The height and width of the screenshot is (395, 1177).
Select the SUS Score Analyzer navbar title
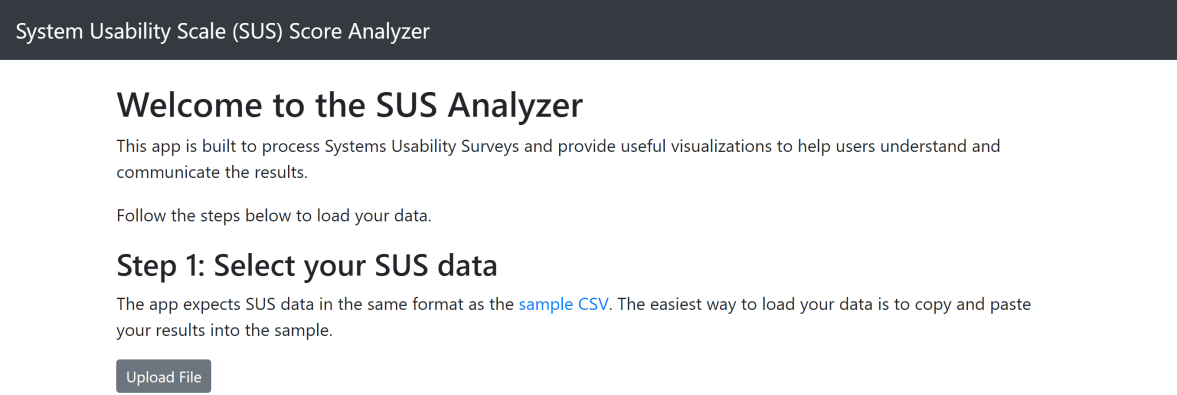[223, 32]
